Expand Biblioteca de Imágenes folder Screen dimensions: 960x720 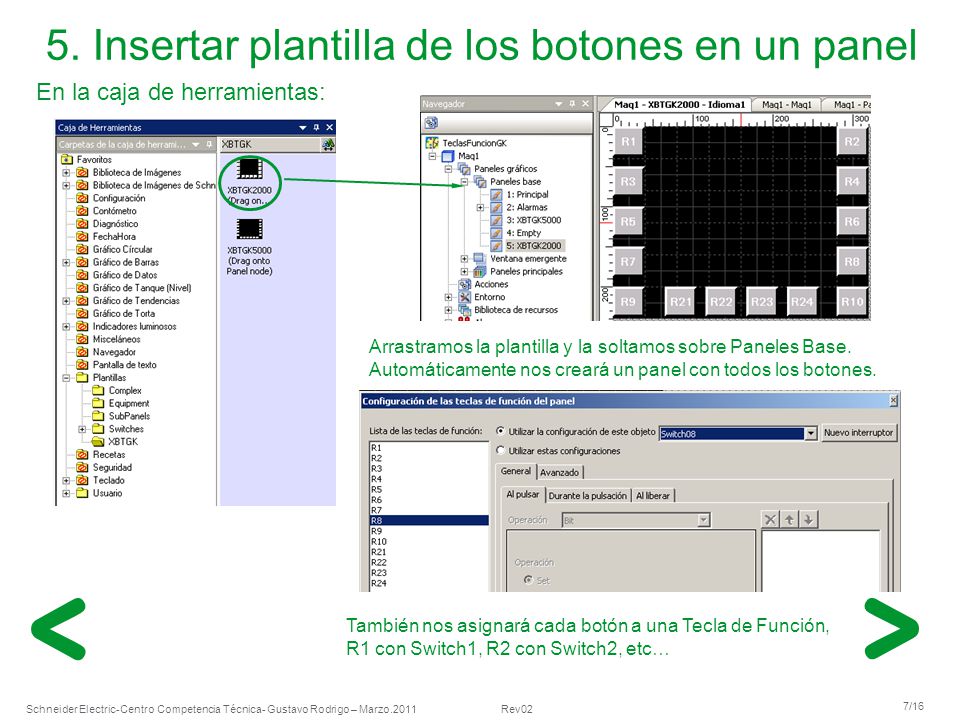tap(66, 173)
